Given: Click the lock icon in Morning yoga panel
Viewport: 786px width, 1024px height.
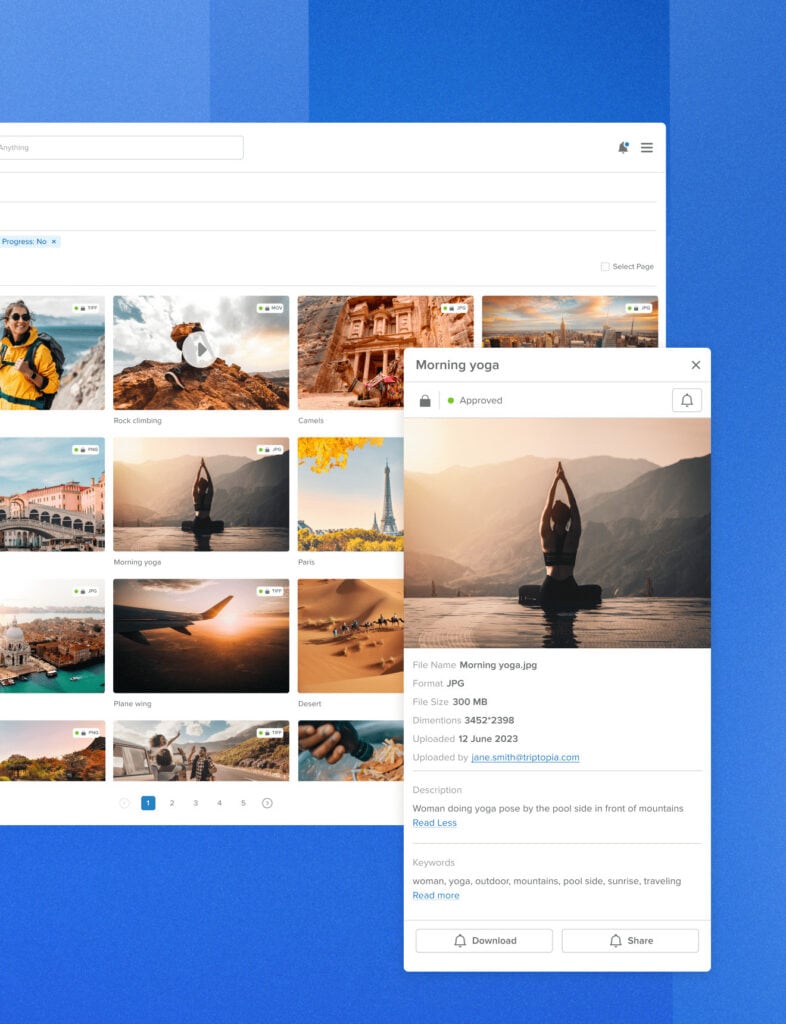Looking at the screenshot, I should coord(425,401).
